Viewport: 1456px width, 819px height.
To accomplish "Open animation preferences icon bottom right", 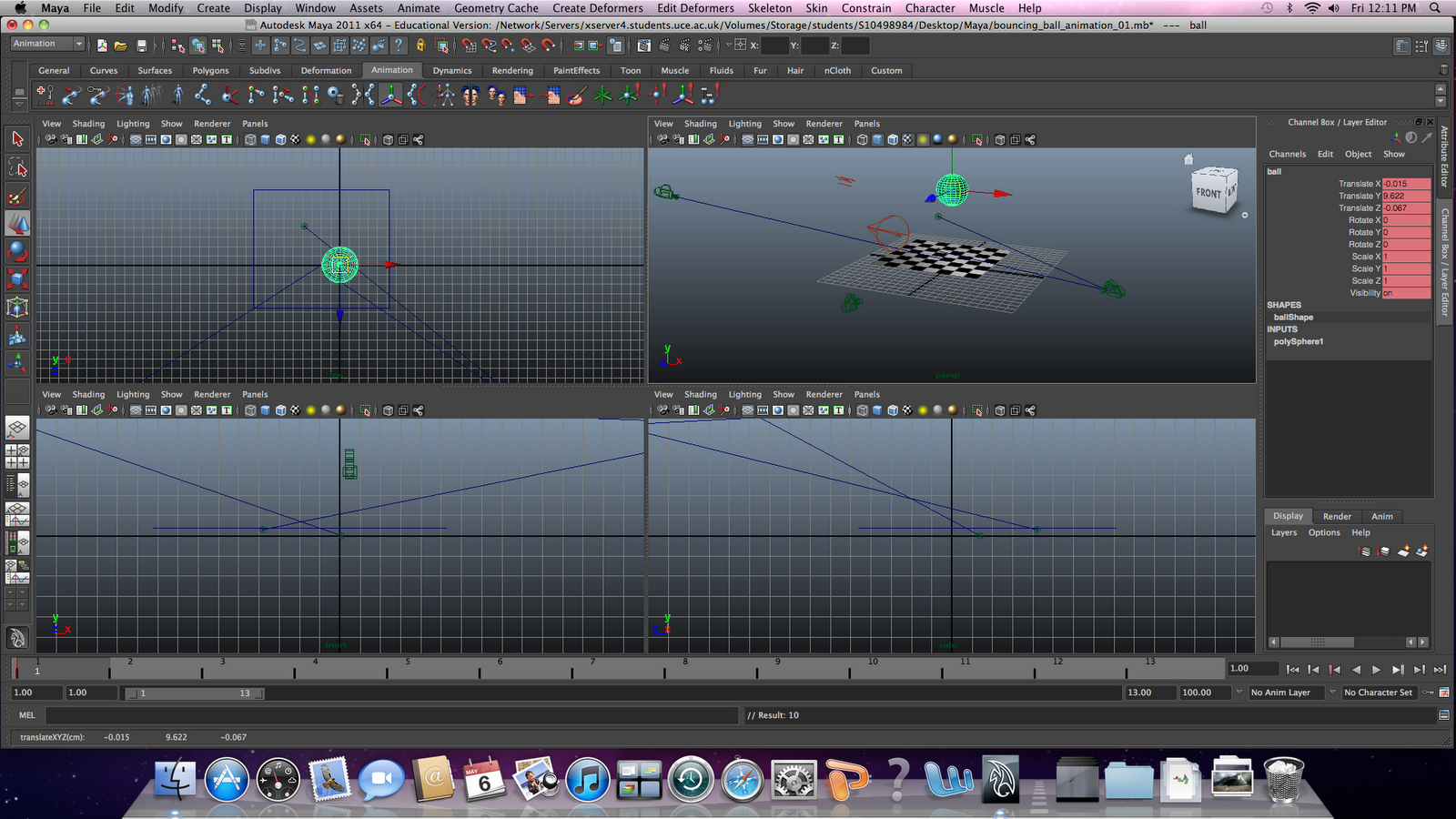I will click(x=1443, y=693).
